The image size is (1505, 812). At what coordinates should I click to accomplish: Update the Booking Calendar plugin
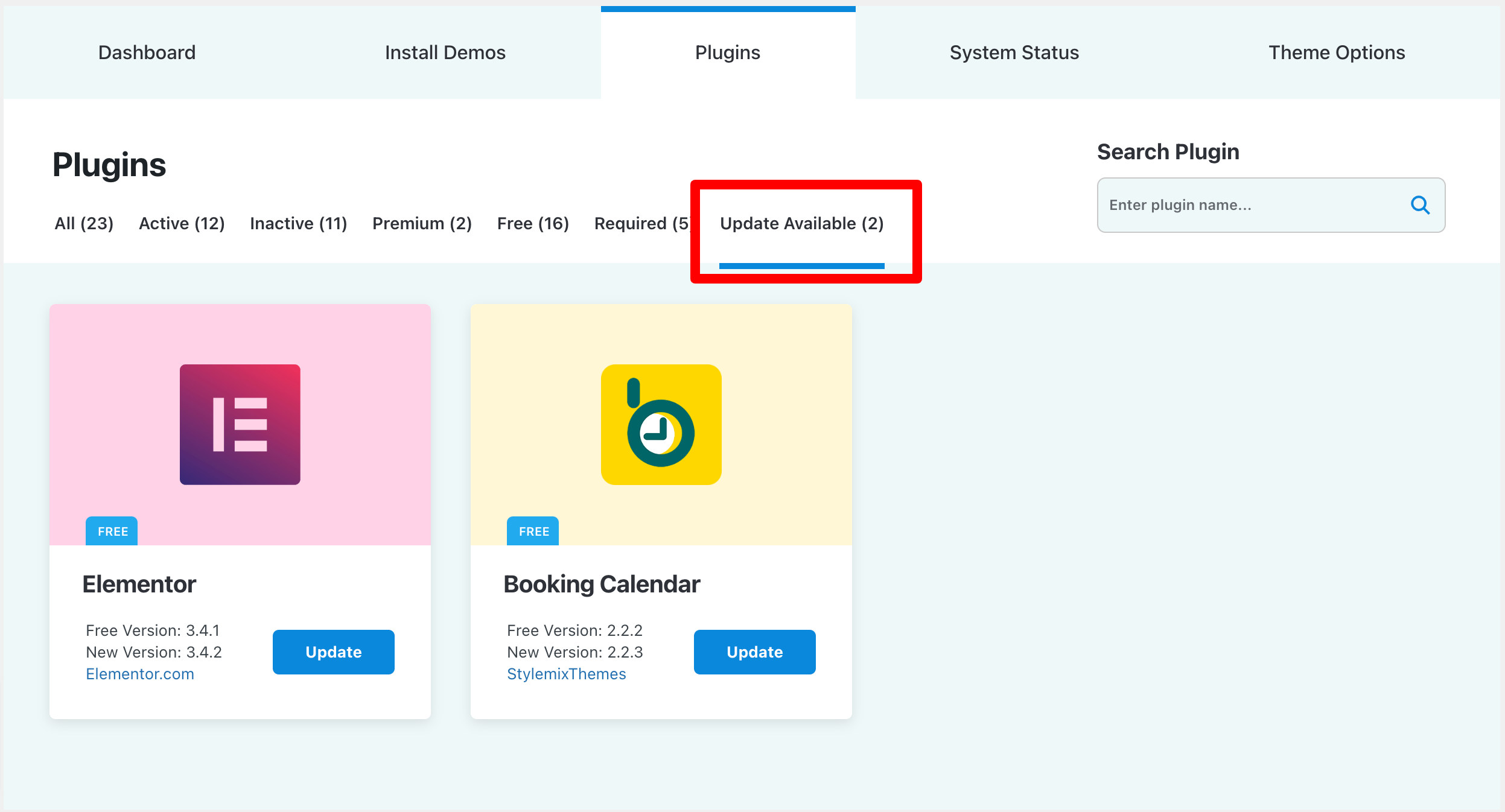pos(754,652)
